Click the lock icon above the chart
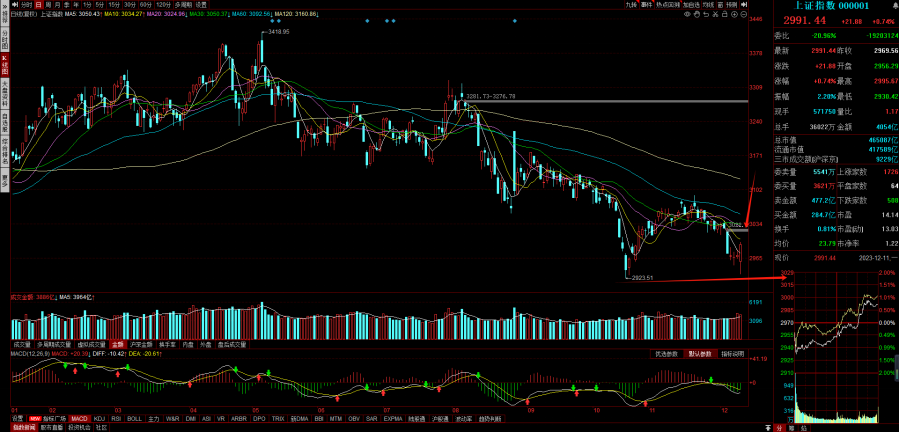This screenshot has width=899, height=432. (x=725, y=14)
